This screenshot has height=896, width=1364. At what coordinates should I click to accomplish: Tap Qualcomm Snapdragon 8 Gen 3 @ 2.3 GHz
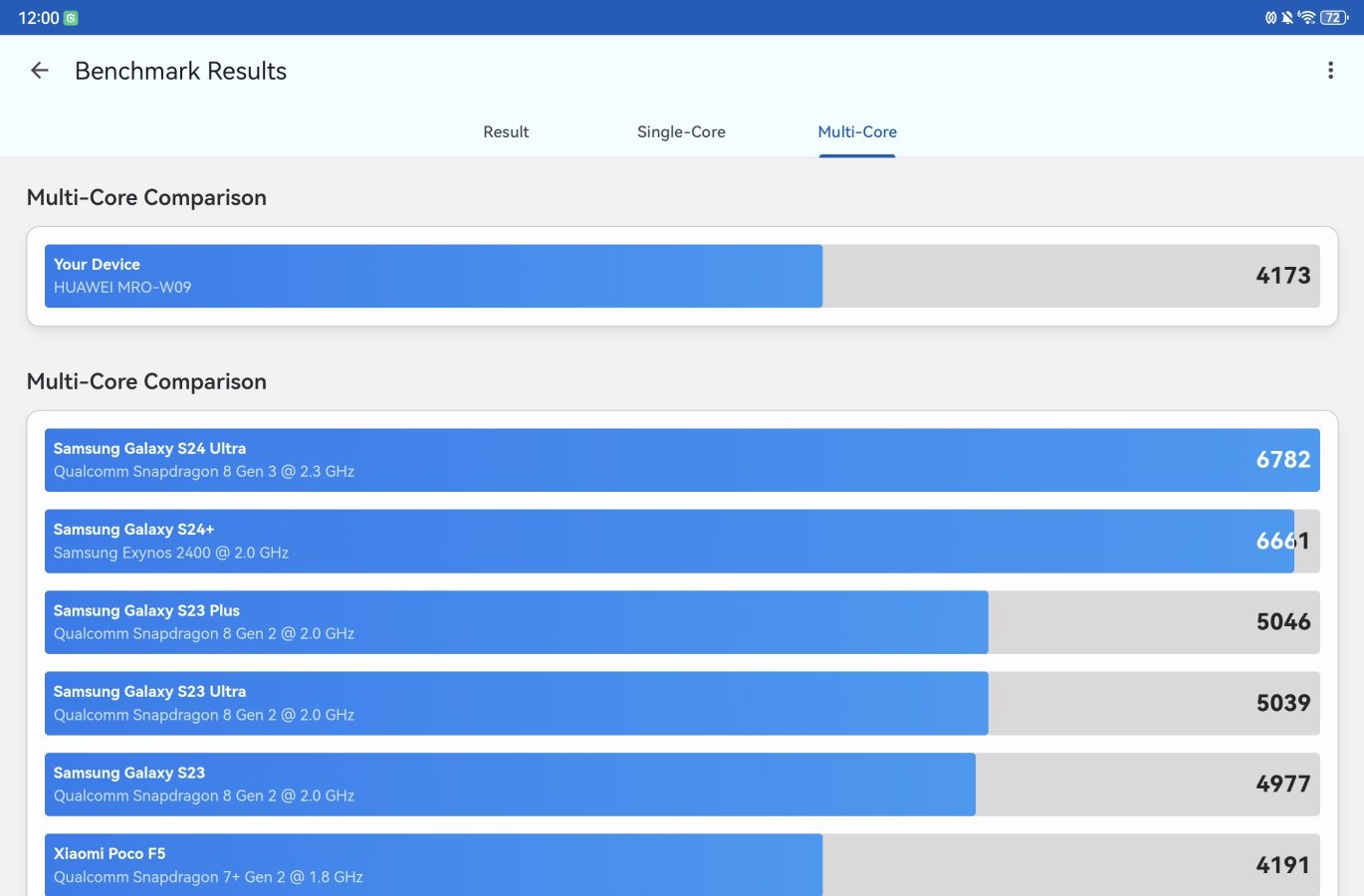click(x=204, y=472)
